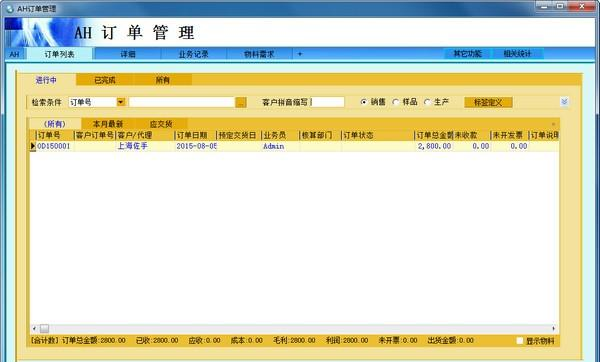Expand the 检索条件 dropdown arrow
This screenshot has height=362, width=600.
coord(121,102)
